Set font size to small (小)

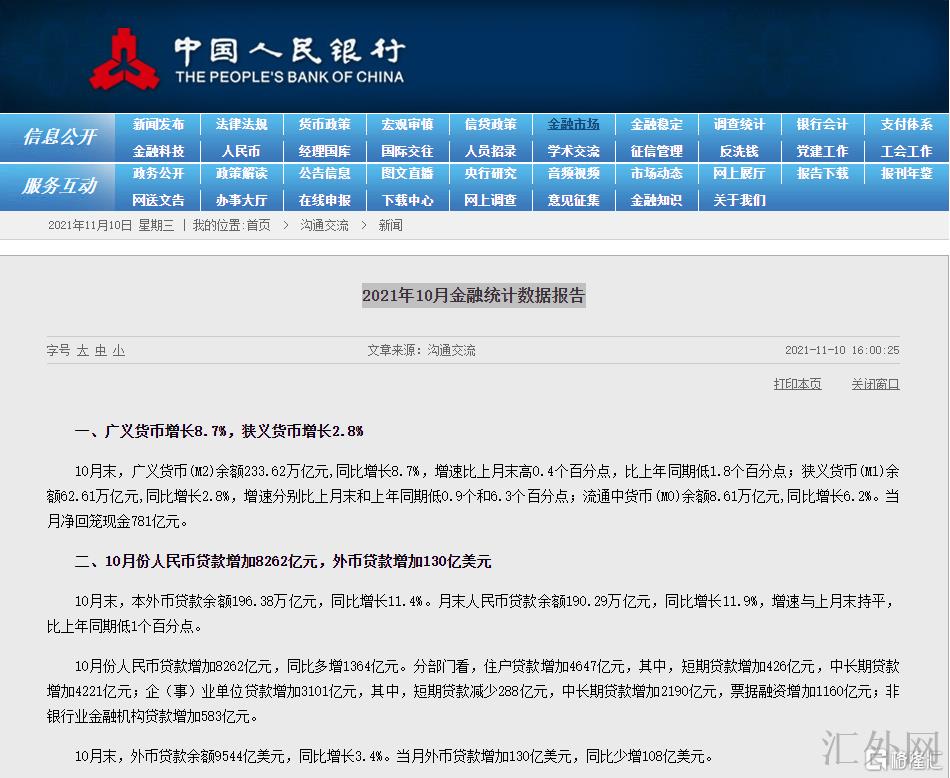point(119,351)
